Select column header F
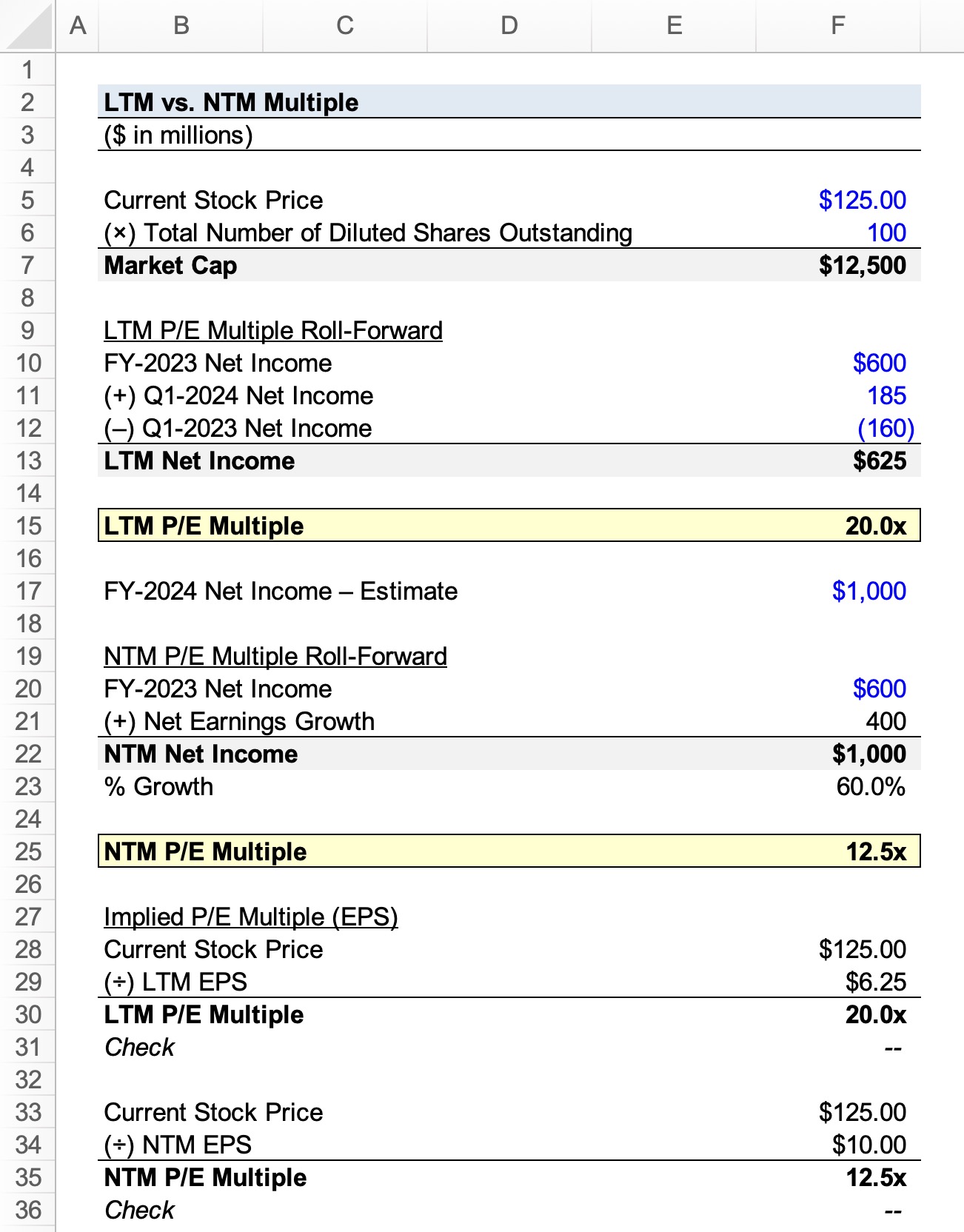 [838, 26]
